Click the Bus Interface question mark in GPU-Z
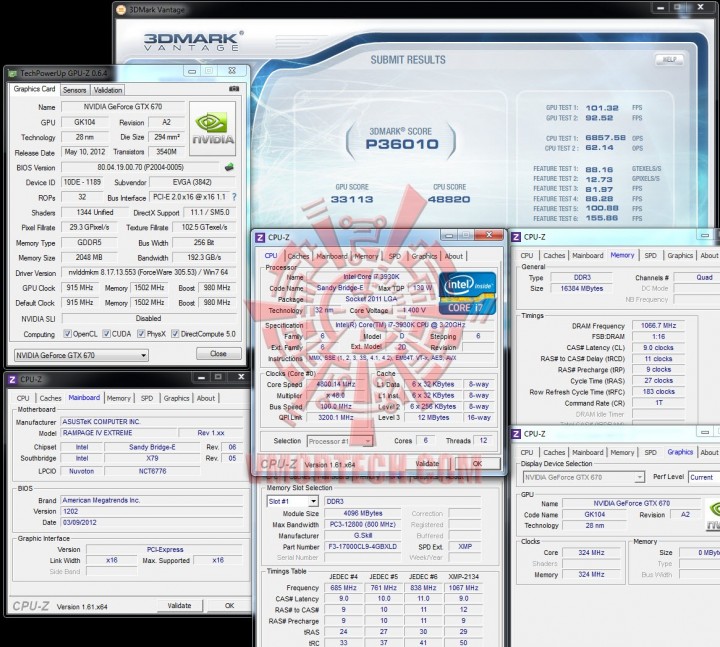720x647 pixels. coord(234,197)
